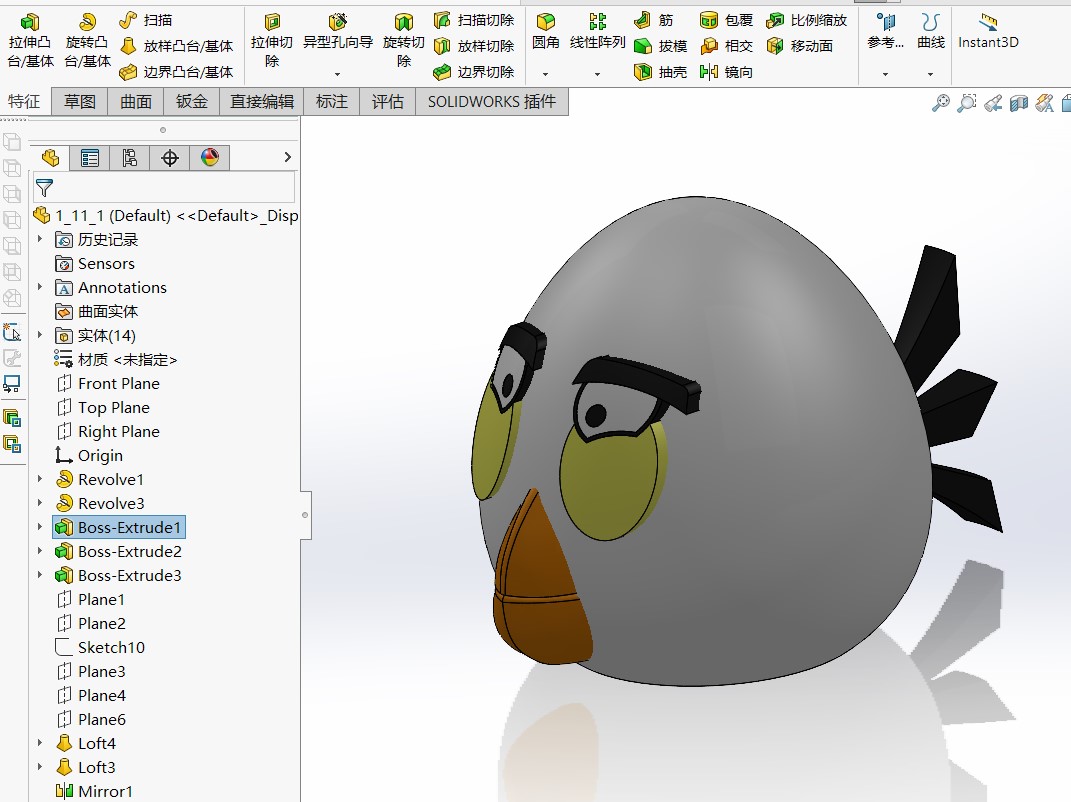
Task: Open the 曲线 curves tool
Action: coord(931,33)
